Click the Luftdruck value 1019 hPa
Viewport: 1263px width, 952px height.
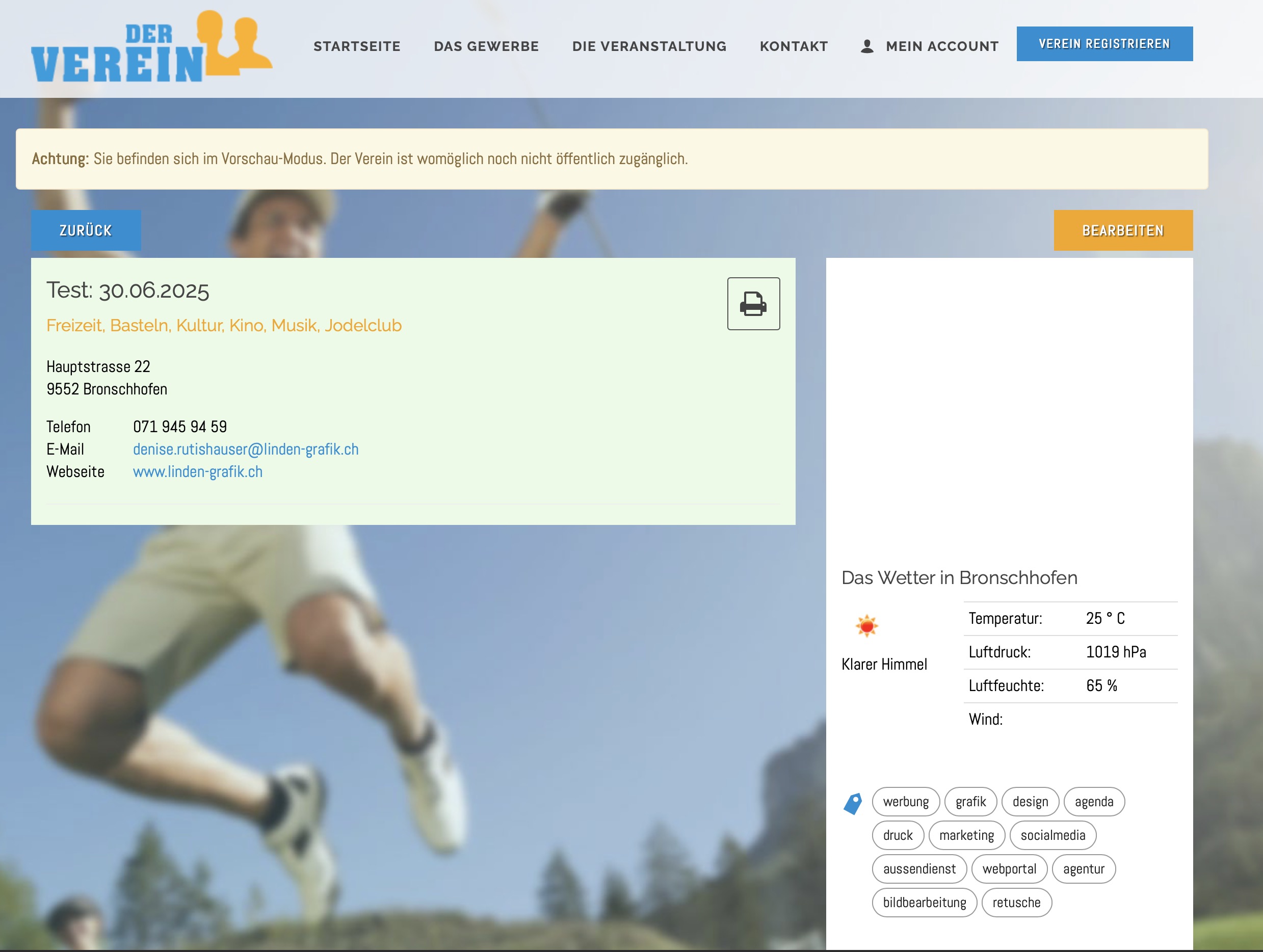(x=1116, y=652)
